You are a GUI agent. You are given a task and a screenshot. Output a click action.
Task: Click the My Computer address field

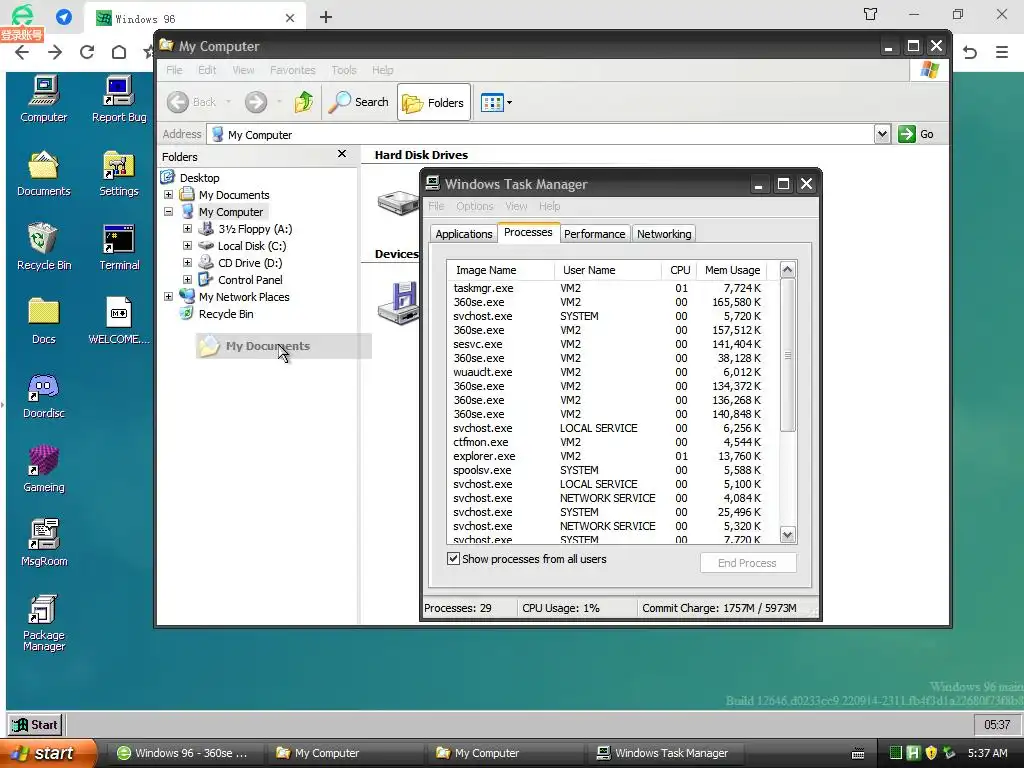pos(541,135)
